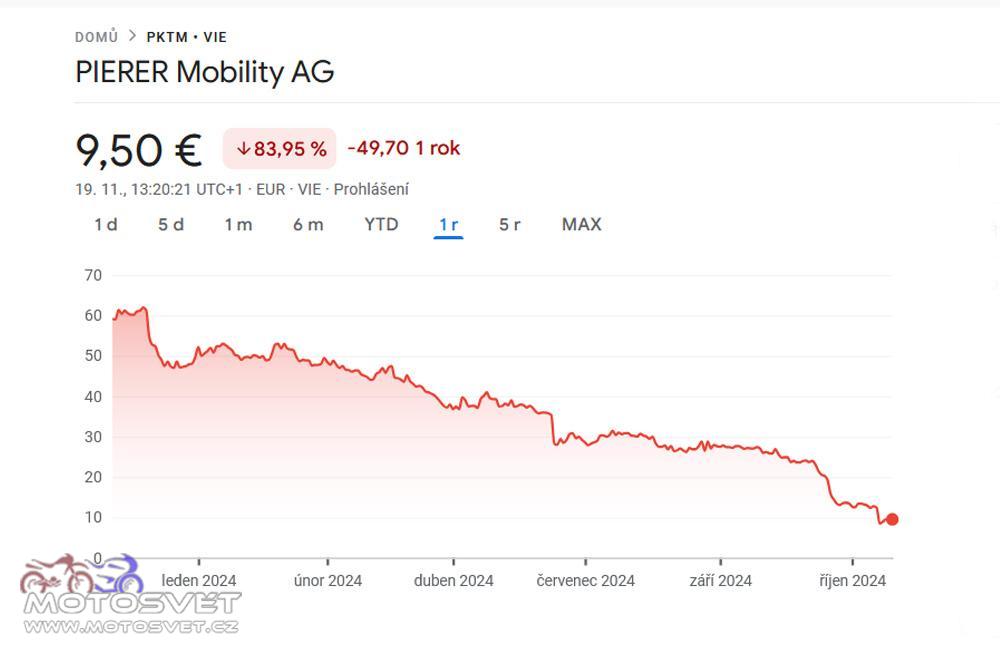The height and width of the screenshot is (648, 1000).
Task: Select the 1 d time range tab
Action: click(106, 225)
